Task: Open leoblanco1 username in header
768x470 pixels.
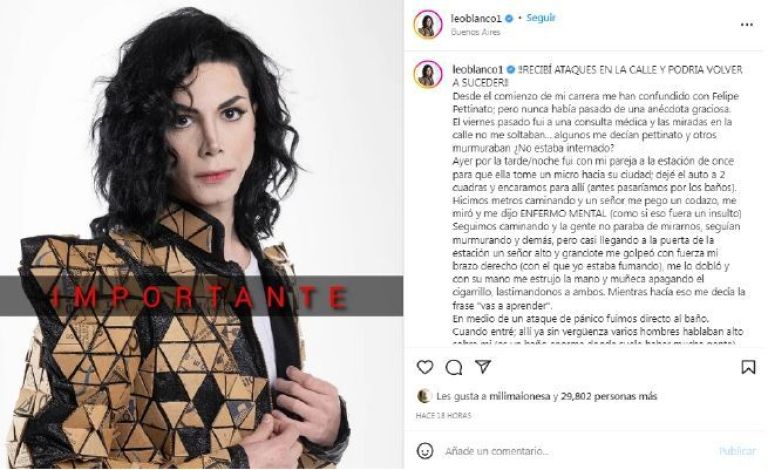Action: 477,19
